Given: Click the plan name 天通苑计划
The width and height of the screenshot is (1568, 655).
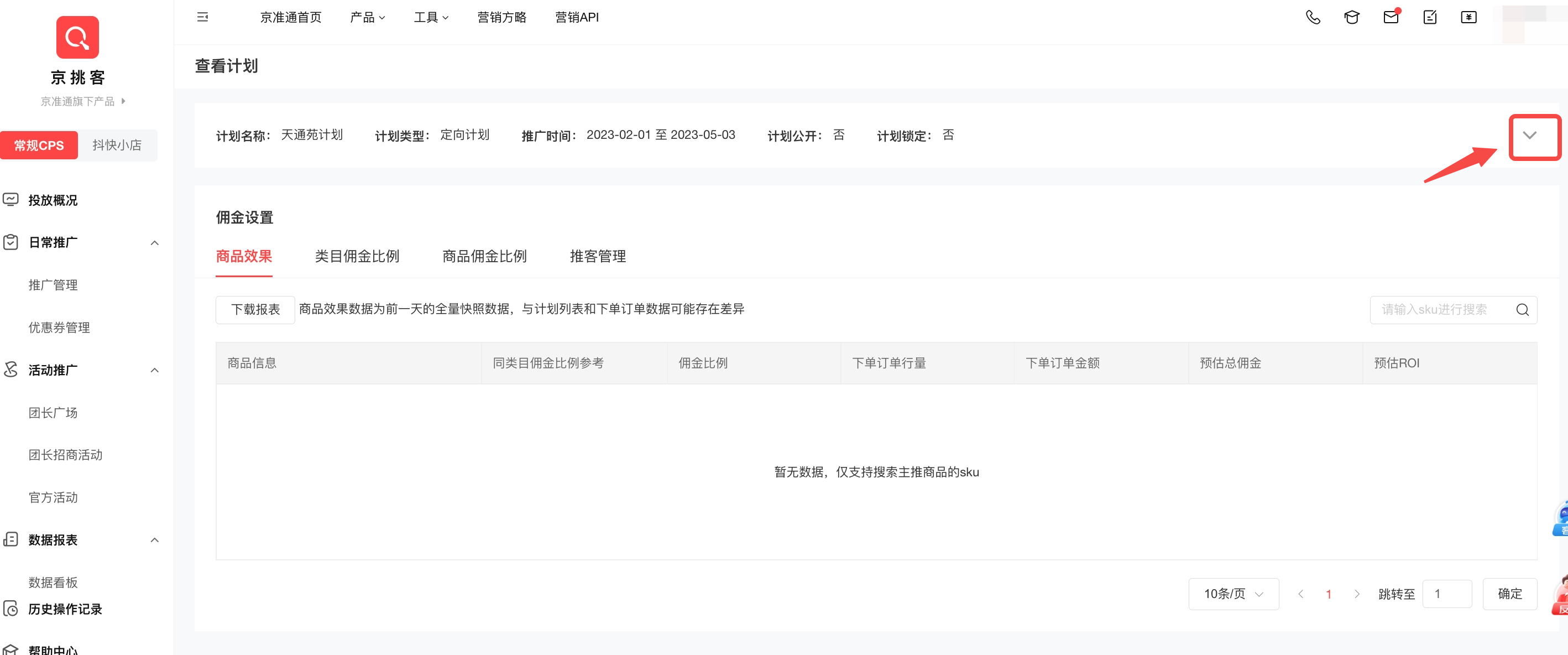Looking at the screenshot, I should 312,134.
